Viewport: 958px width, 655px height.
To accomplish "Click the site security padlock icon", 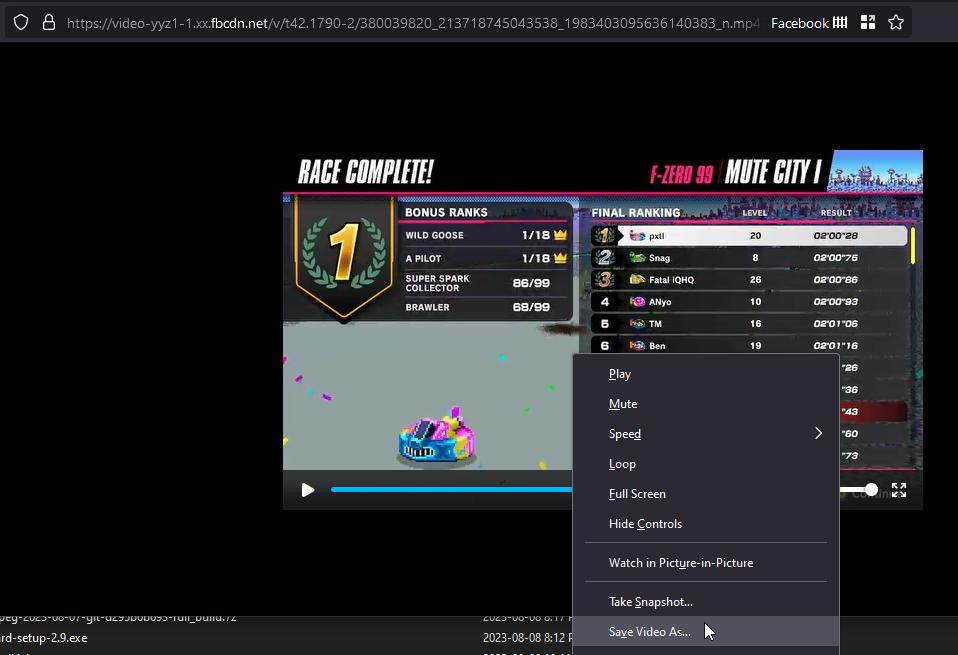I will coord(48,22).
